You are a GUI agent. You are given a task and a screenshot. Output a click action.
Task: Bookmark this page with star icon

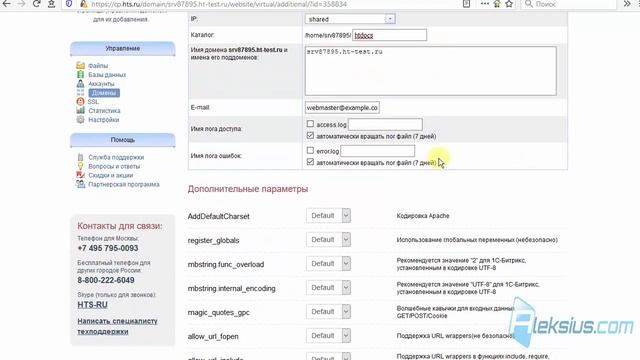coord(509,4)
